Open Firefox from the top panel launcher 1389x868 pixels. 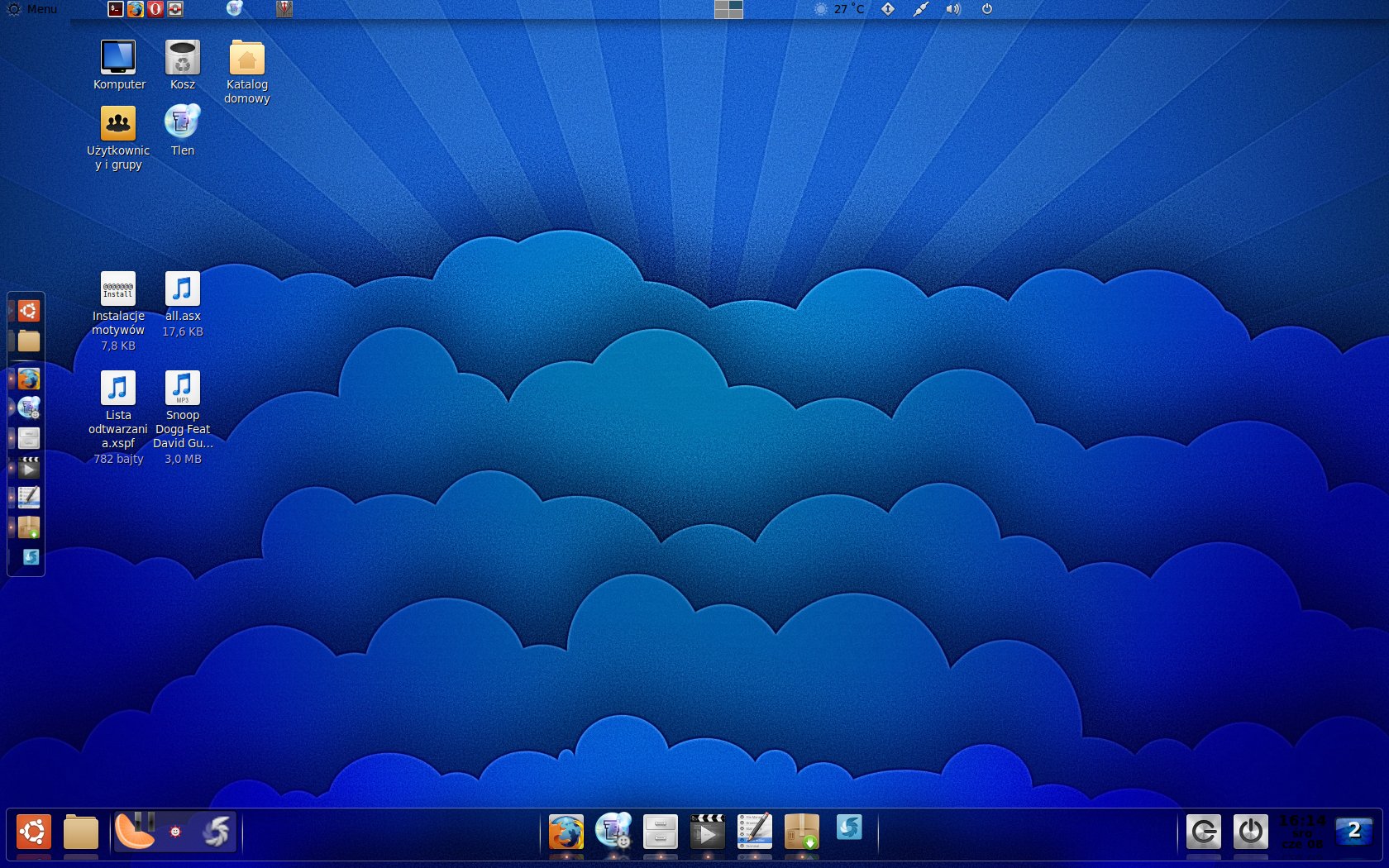pos(136,9)
